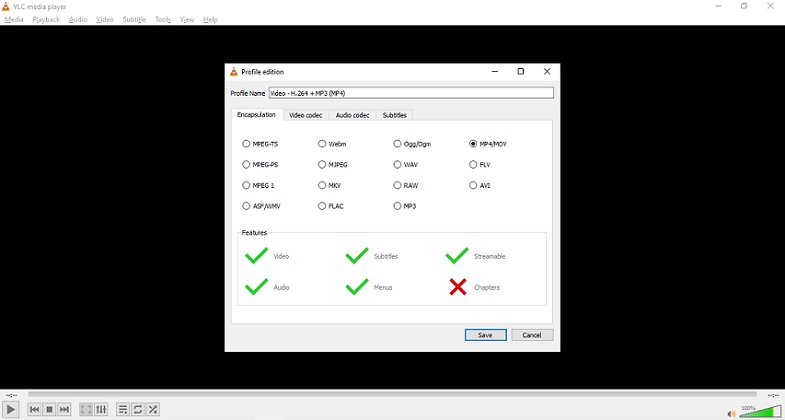Cancel the Profile edition dialog
The image size is (785, 420).
(532, 335)
